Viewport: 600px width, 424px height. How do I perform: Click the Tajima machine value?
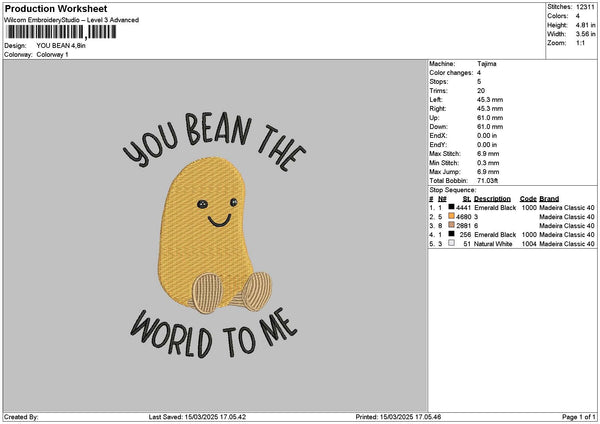pyautogui.click(x=487, y=63)
